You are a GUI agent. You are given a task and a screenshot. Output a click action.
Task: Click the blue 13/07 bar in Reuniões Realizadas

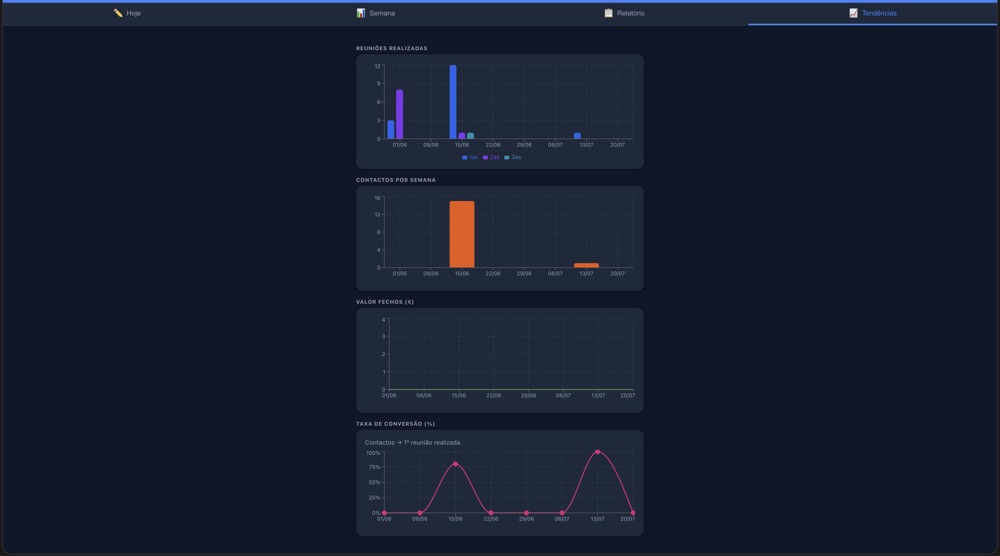coord(577,136)
